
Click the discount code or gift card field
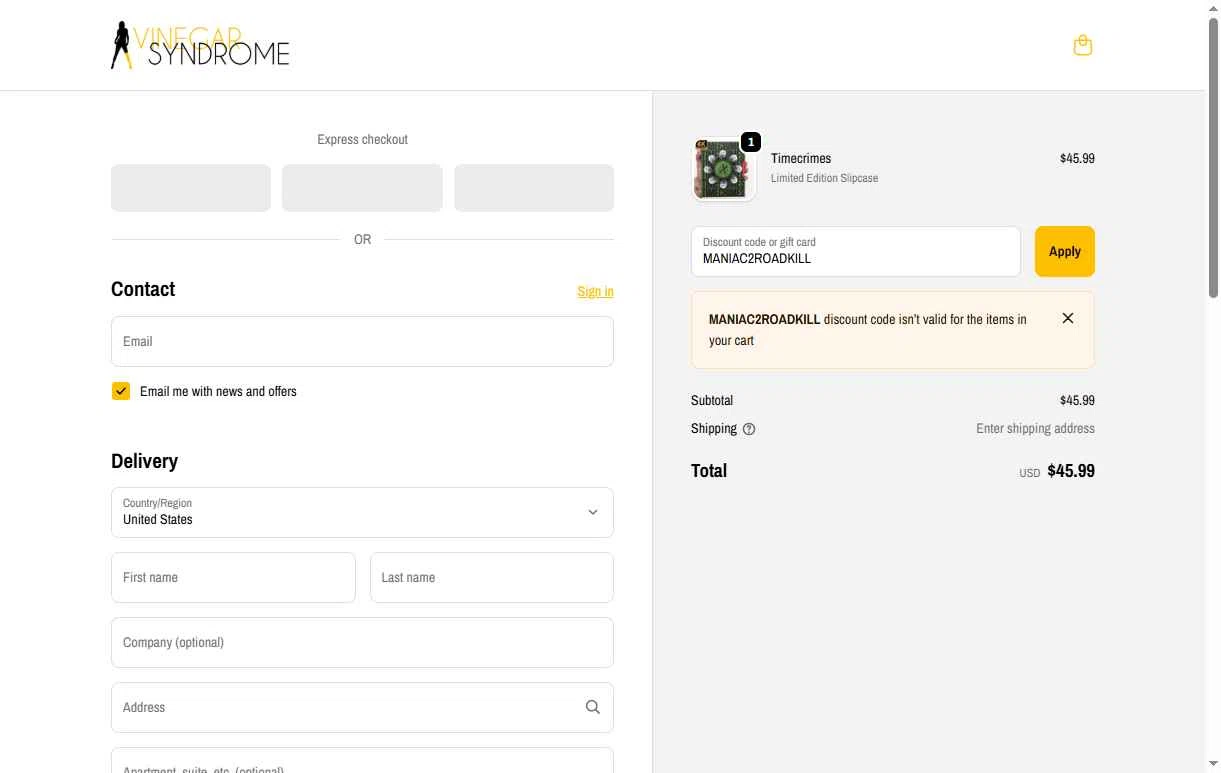tap(856, 251)
